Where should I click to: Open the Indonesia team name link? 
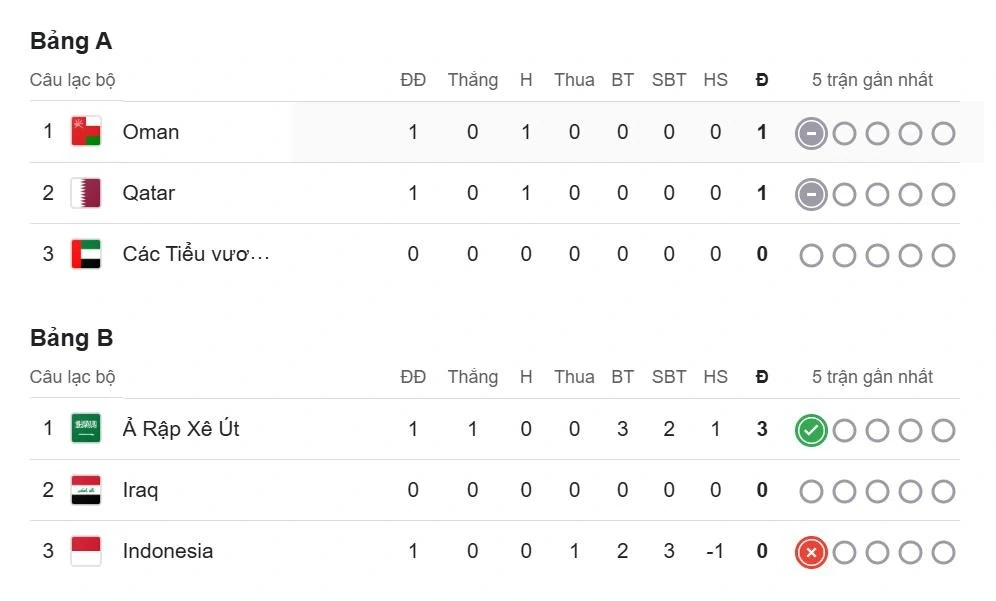point(168,551)
